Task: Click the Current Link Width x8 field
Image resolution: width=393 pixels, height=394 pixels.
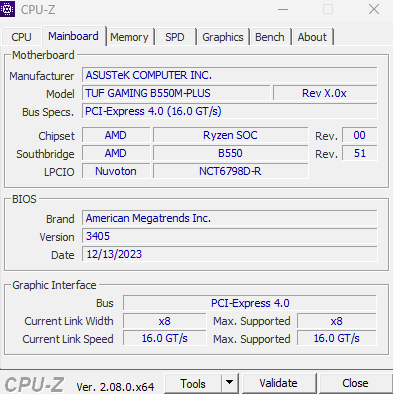Action: (164, 321)
